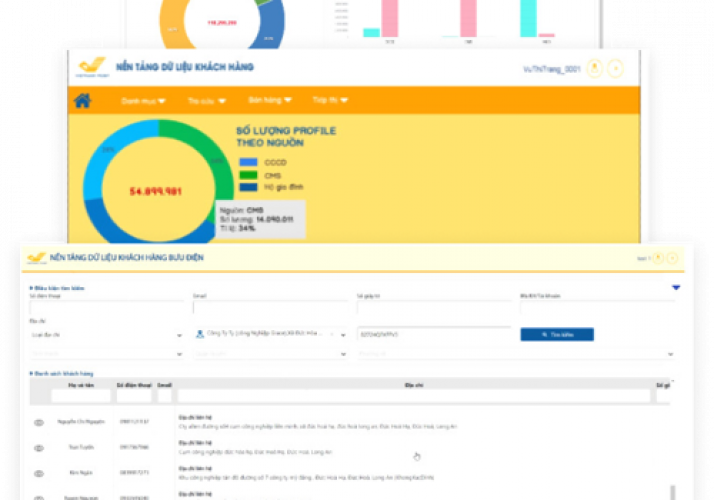
Task: Collapse the Danh sách khách hàng section
Action: pyautogui.click(x=61, y=373)
